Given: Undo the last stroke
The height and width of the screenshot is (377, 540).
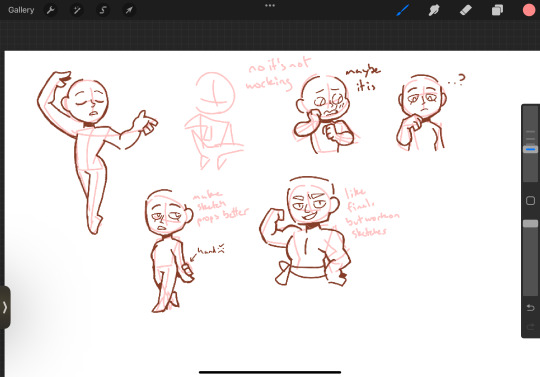Looking at the screenshot, I should click(530, 307).
